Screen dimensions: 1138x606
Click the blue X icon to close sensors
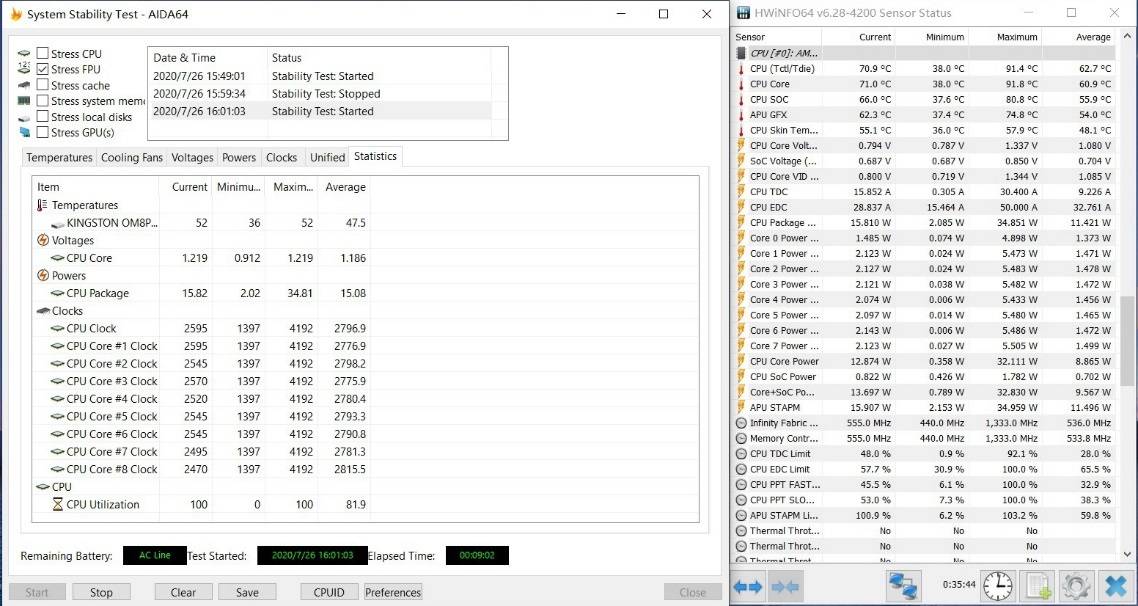[1115, 586]
